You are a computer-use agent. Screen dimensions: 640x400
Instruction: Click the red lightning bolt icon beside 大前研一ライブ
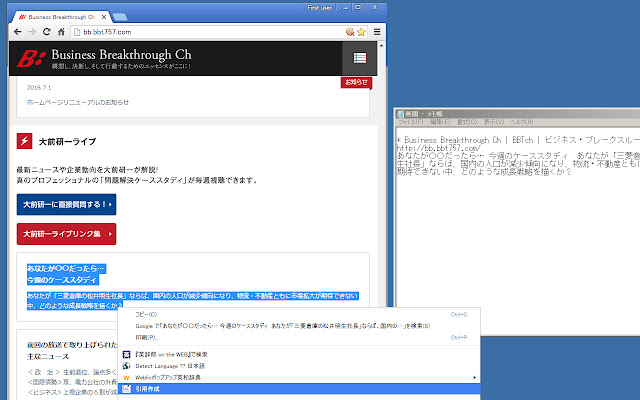[24, 141]
